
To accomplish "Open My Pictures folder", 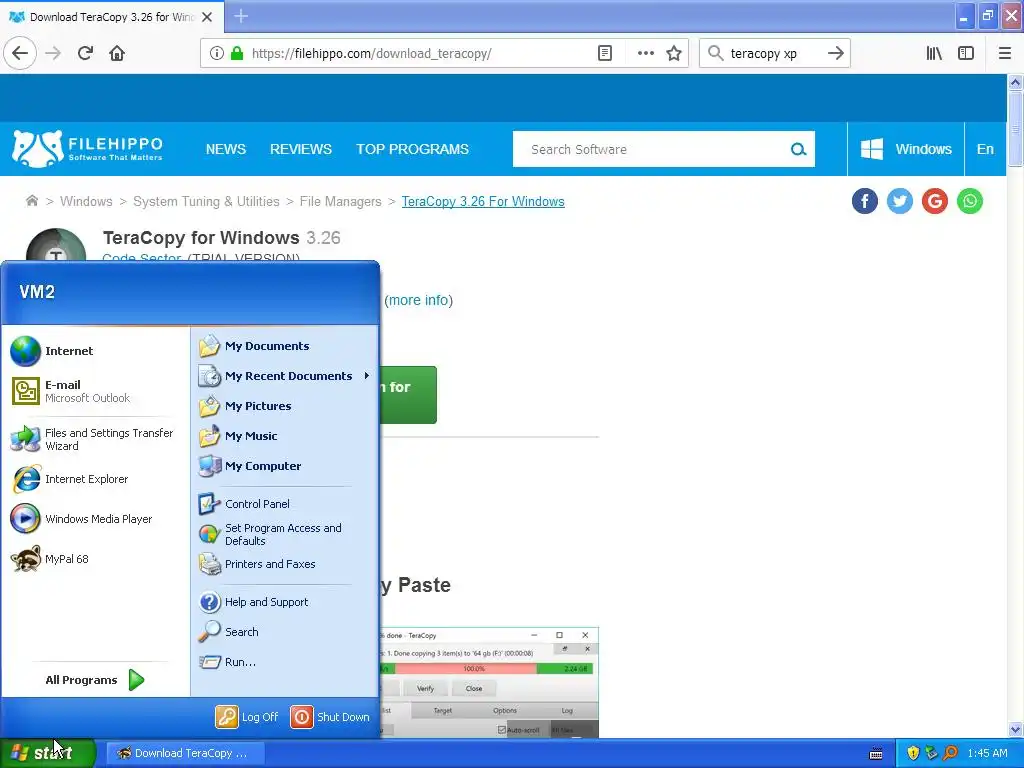I will point(285,406).
